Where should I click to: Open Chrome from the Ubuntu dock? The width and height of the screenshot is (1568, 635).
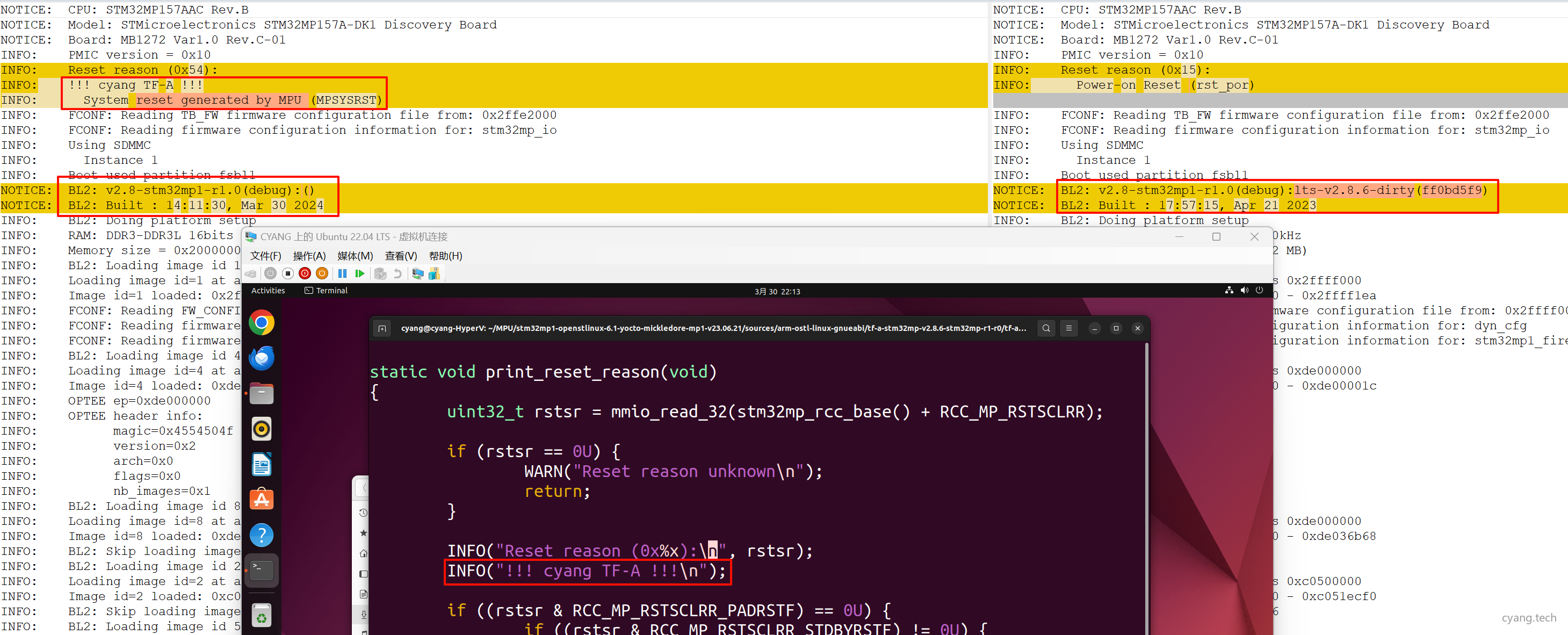coord(262,323)
